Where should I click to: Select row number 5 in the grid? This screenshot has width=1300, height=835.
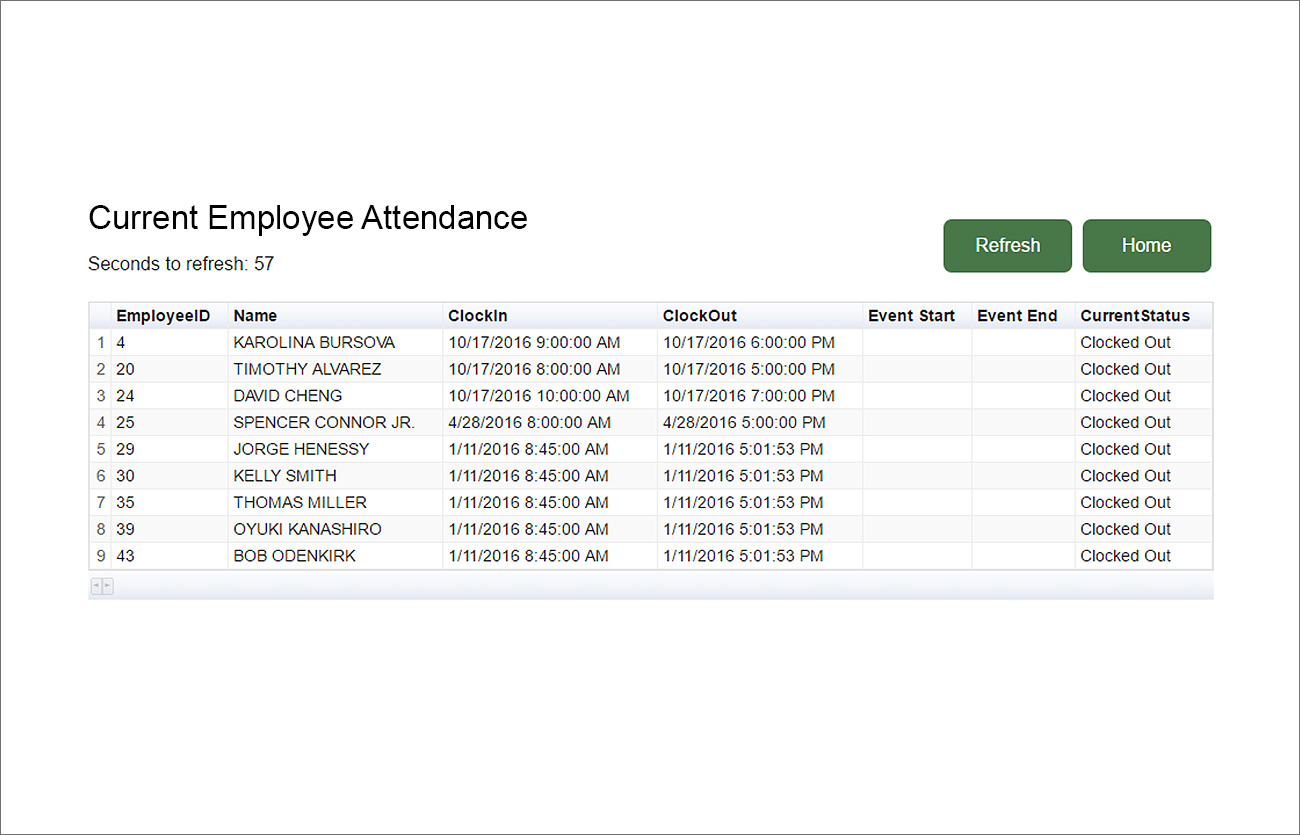click(x=100, y=449)
